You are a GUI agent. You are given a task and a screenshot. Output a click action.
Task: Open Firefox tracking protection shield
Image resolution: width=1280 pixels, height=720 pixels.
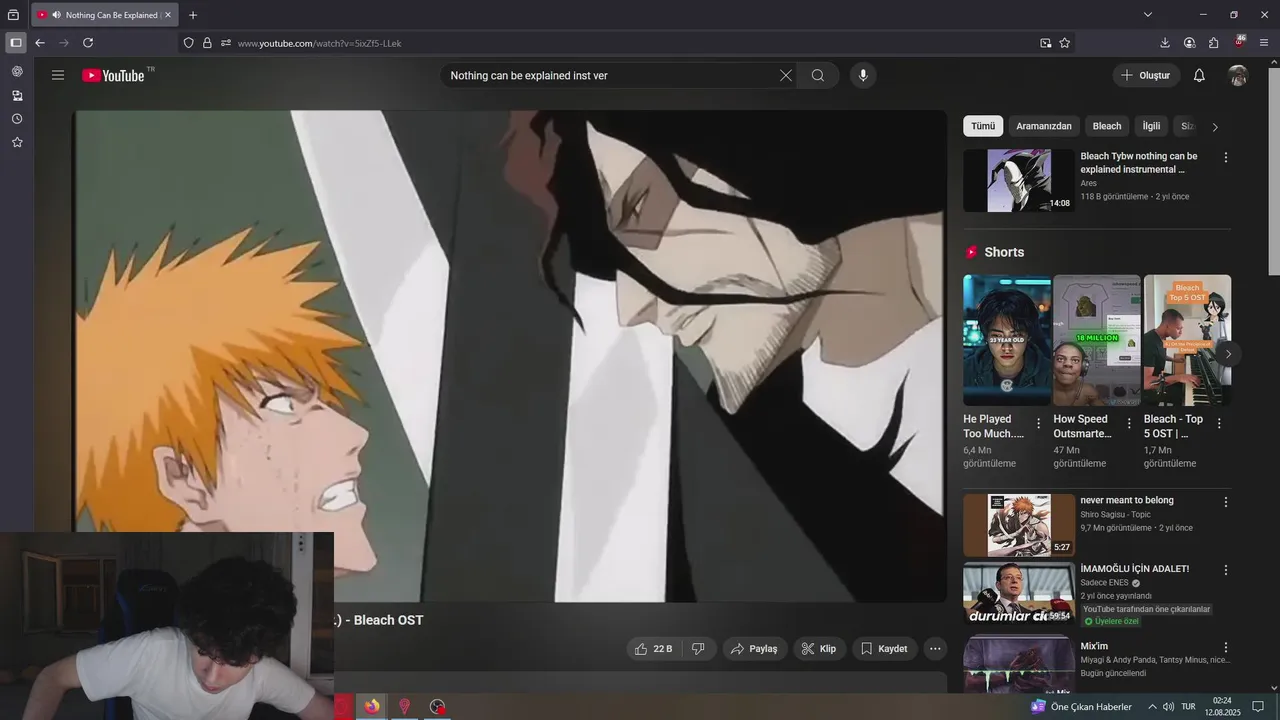coord(188,43)
